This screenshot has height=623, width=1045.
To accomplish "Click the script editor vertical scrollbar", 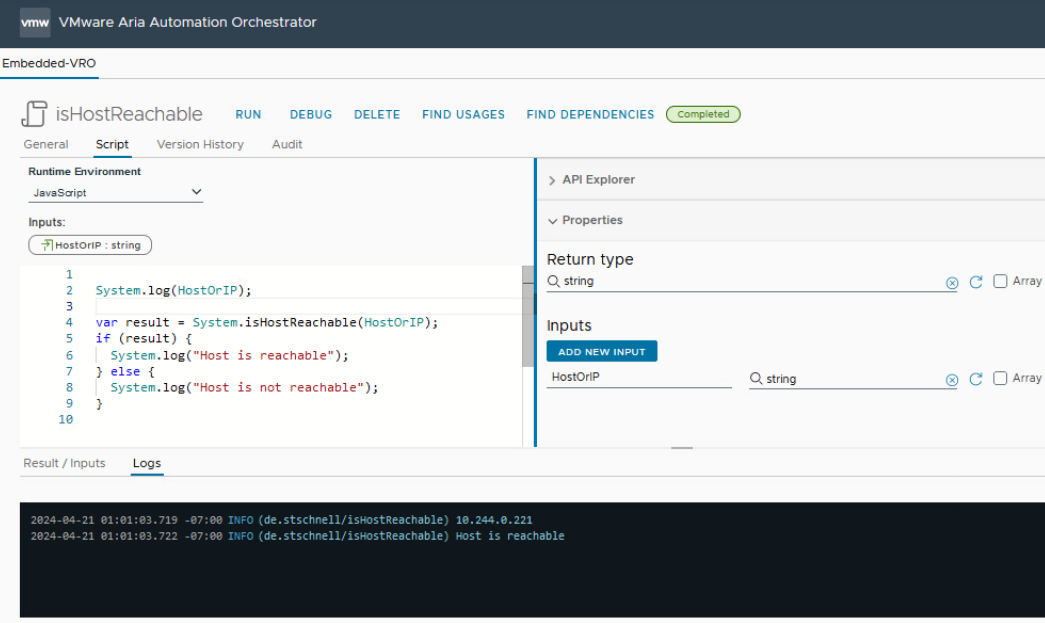I will click(x=528, y=316).
